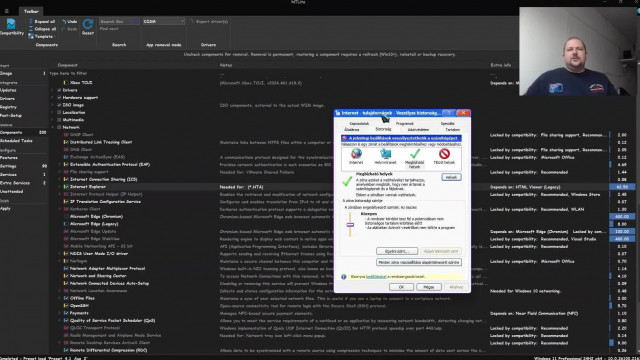This screenshot has height=360, width=640.
Task: Toggle the Multimedia checkbox
Action: pos(59,120)
